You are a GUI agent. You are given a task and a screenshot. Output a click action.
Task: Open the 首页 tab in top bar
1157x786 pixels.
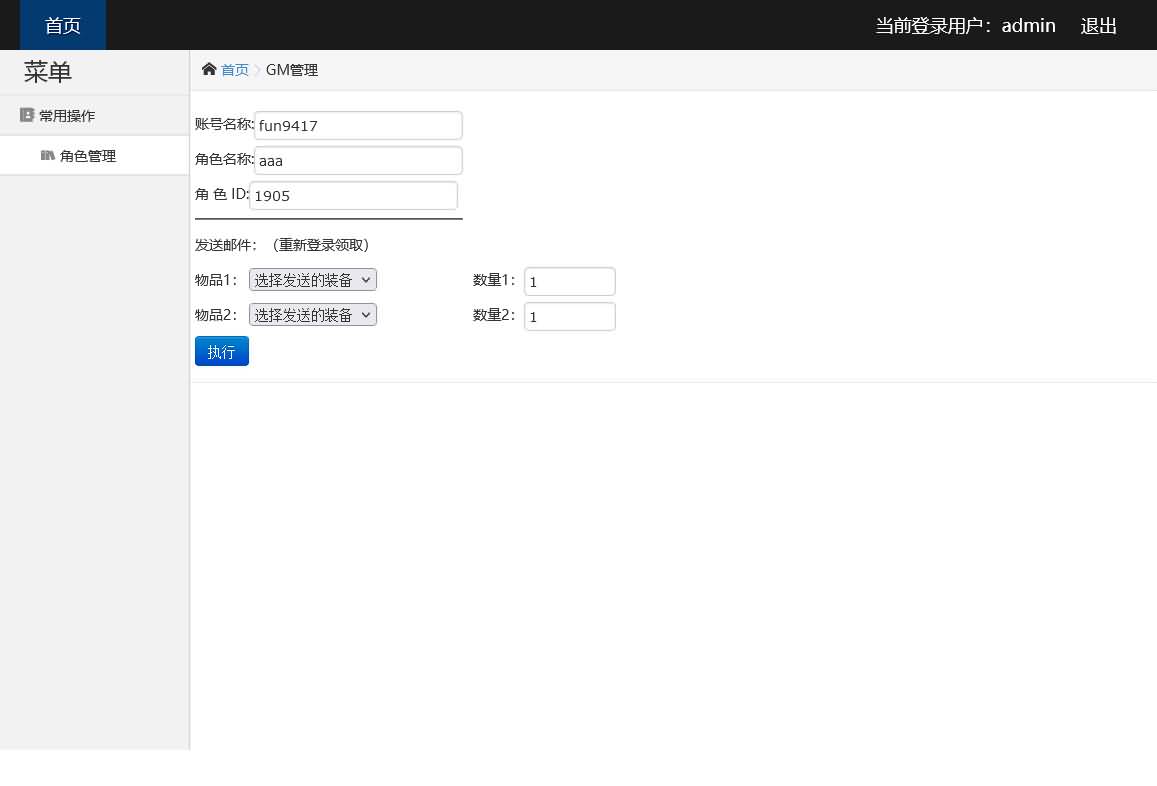[x=63, y=25]
